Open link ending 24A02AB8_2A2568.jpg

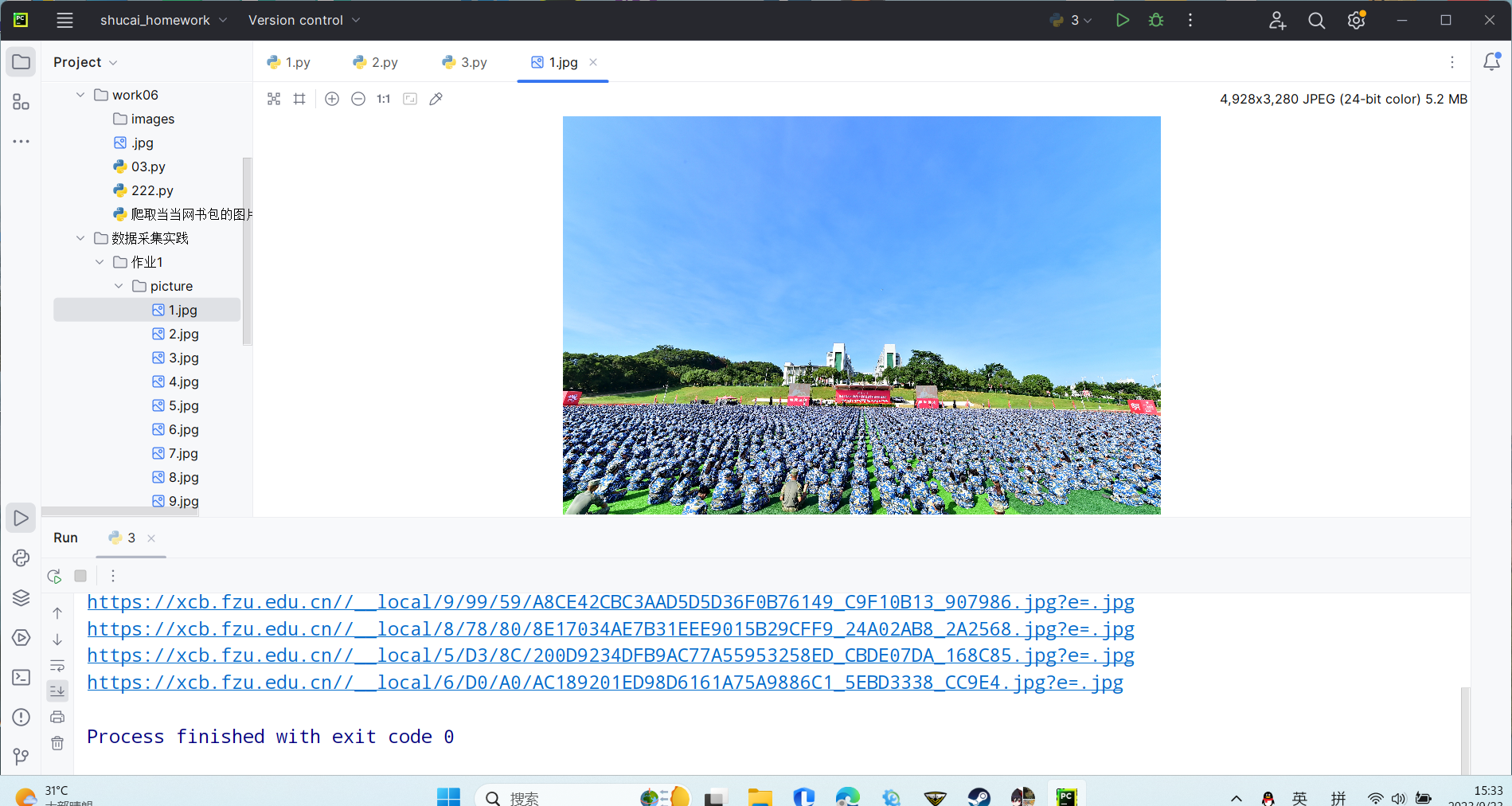coord(611,629)
